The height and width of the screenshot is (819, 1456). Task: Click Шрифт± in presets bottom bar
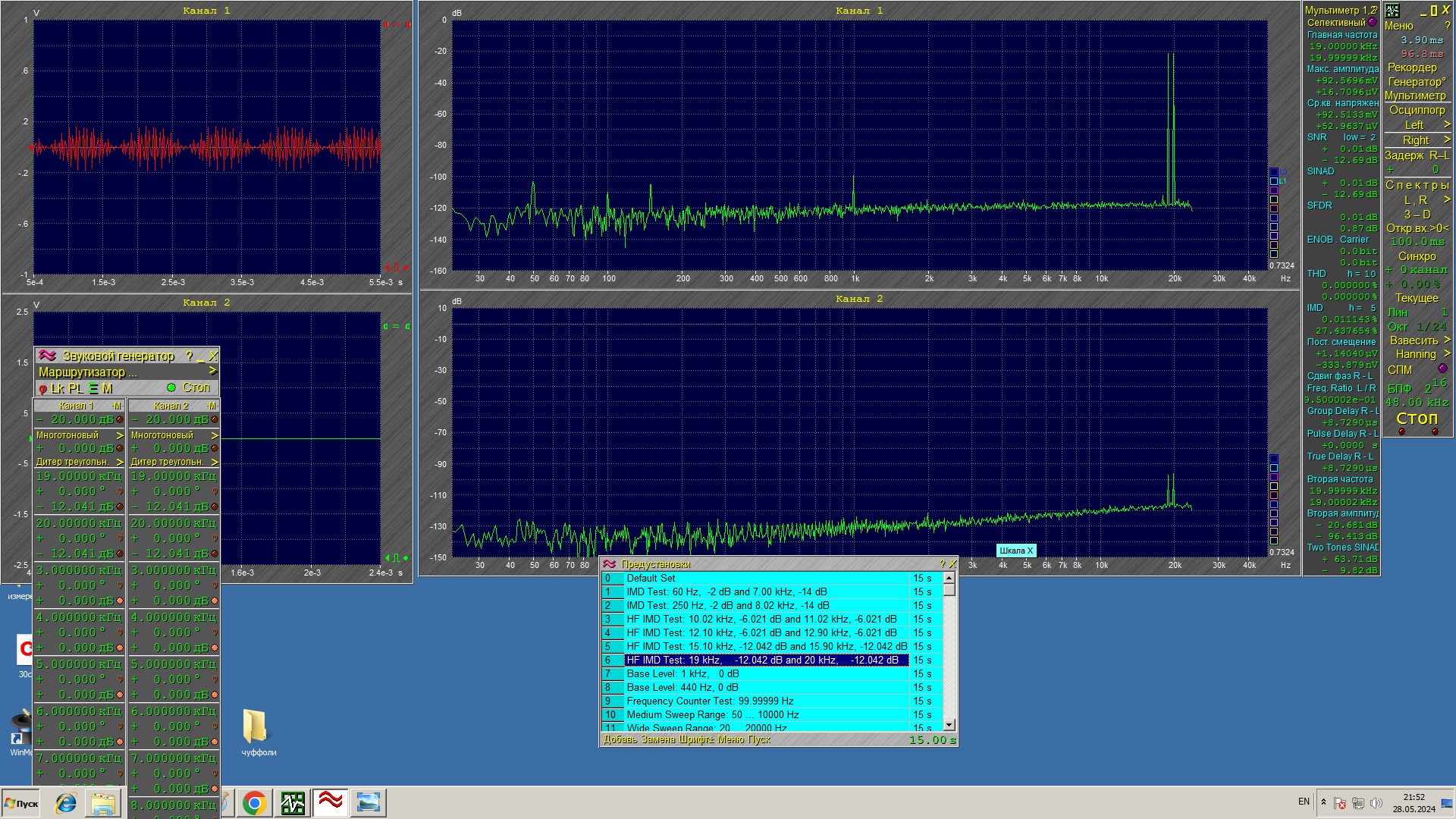[696, 739]
